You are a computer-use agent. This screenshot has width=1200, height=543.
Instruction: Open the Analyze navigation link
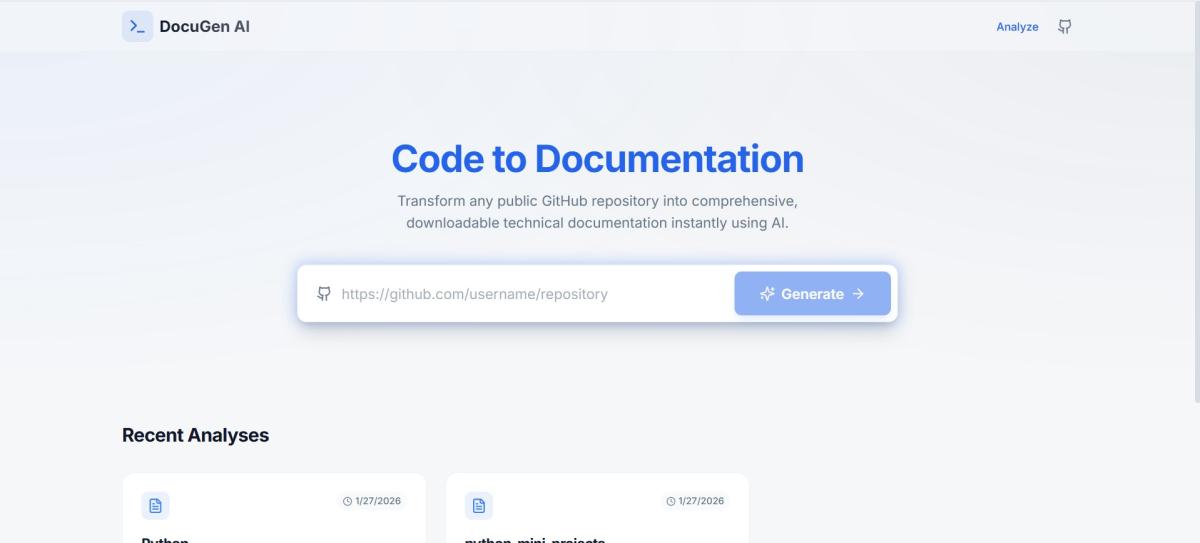1017,27
